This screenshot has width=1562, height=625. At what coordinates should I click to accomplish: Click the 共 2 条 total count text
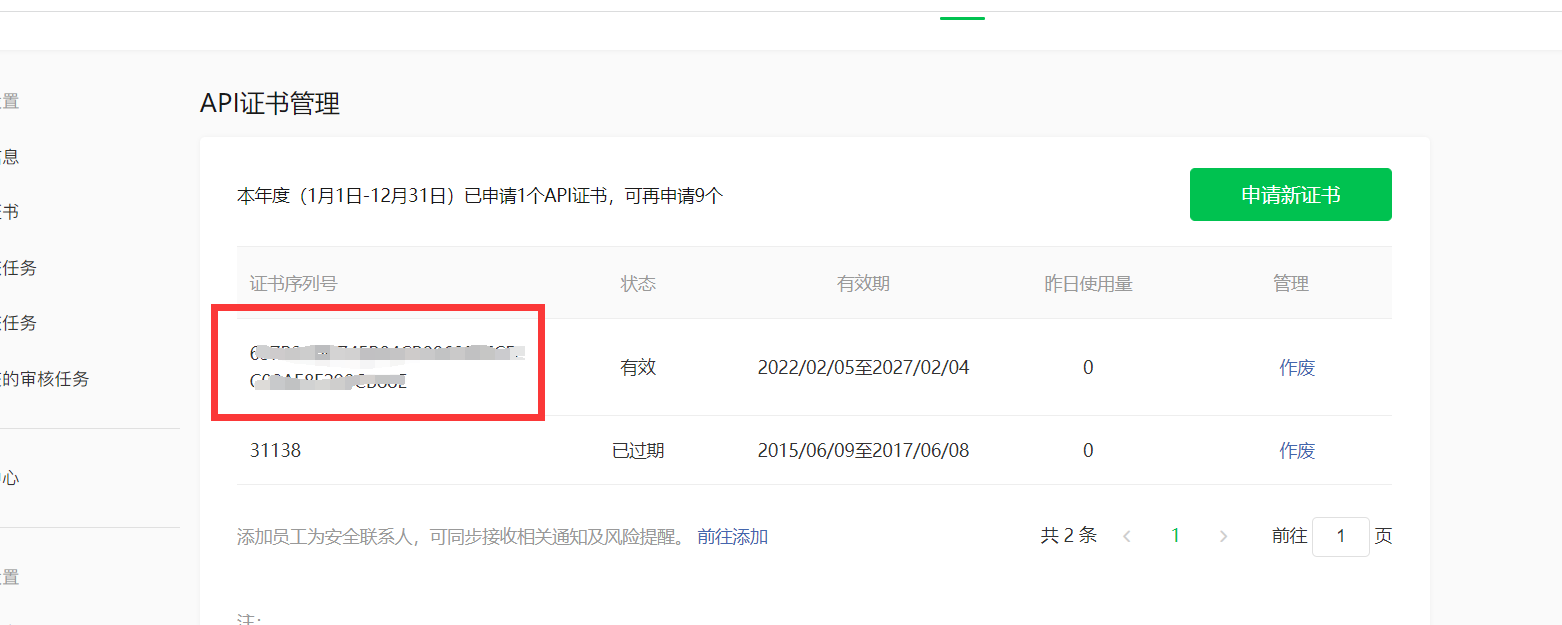[x=1068, y=535]
